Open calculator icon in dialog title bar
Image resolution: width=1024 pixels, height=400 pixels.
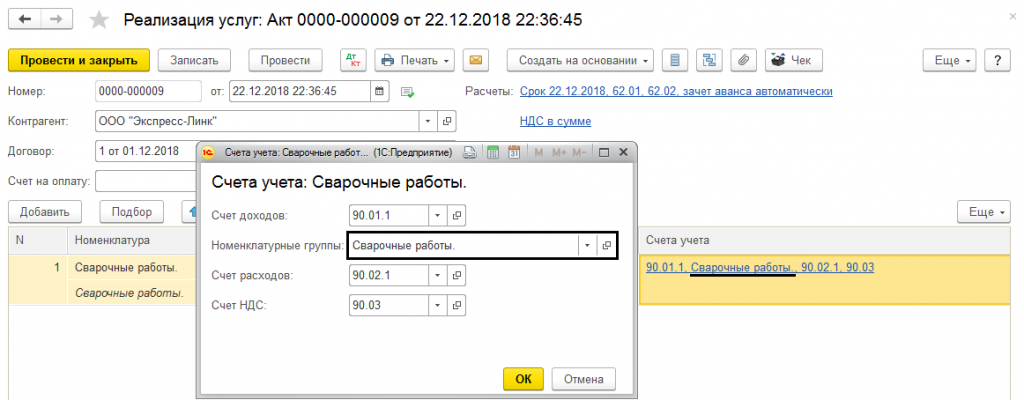[492, 153]
